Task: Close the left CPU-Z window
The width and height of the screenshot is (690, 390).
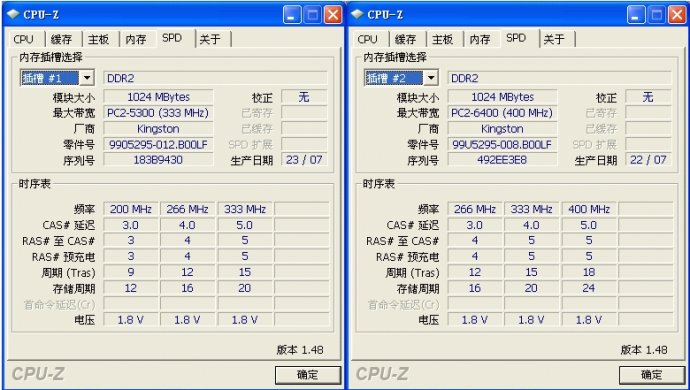Action: click(x=333, y=15)
